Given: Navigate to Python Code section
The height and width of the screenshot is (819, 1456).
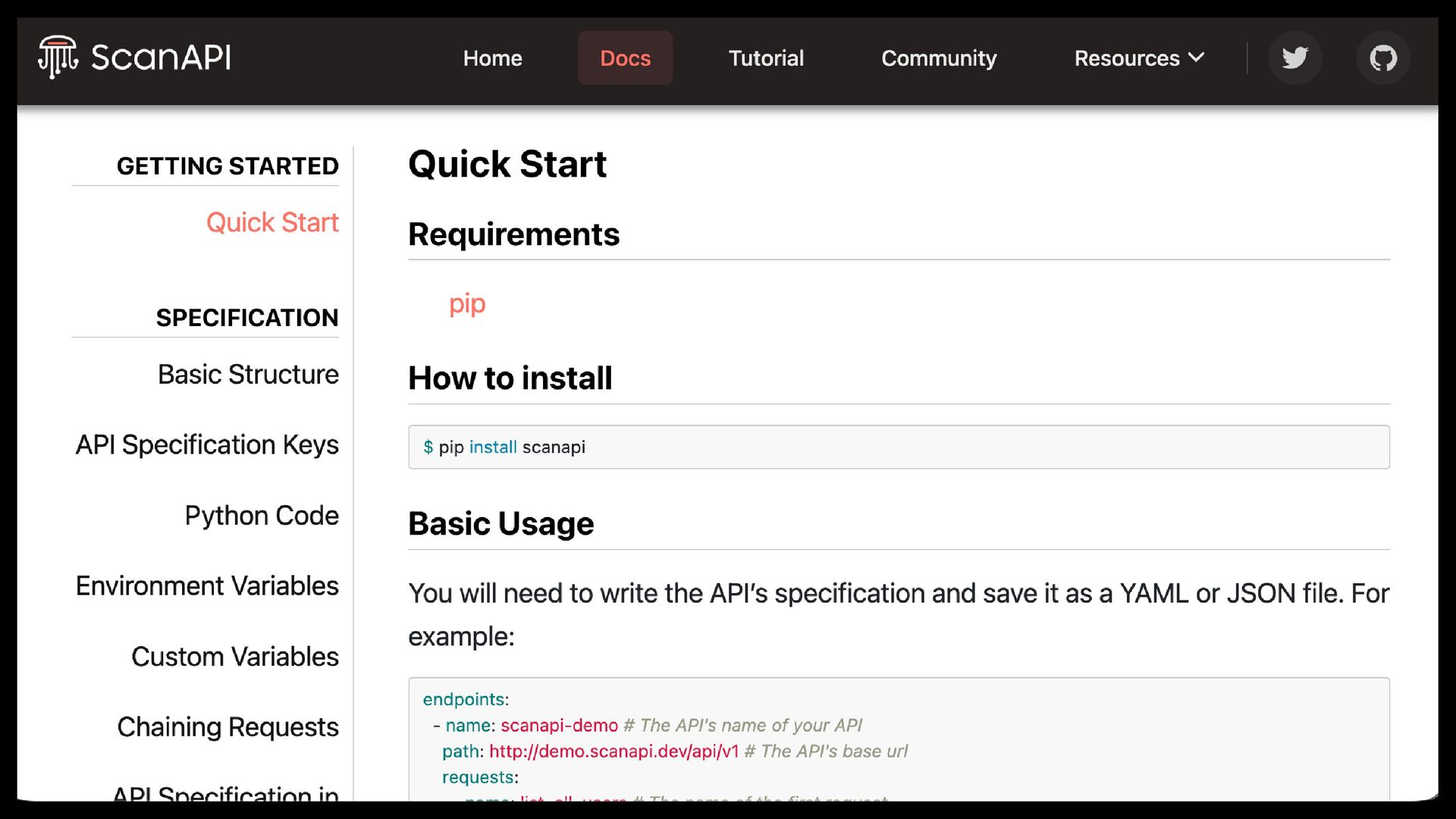Looking at the screenshot, I should click(x=262, y=515).
